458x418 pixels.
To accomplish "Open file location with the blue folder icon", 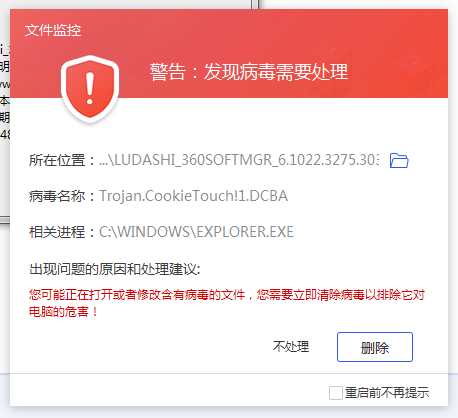I will pyautogui.click(x=399, y=160).
